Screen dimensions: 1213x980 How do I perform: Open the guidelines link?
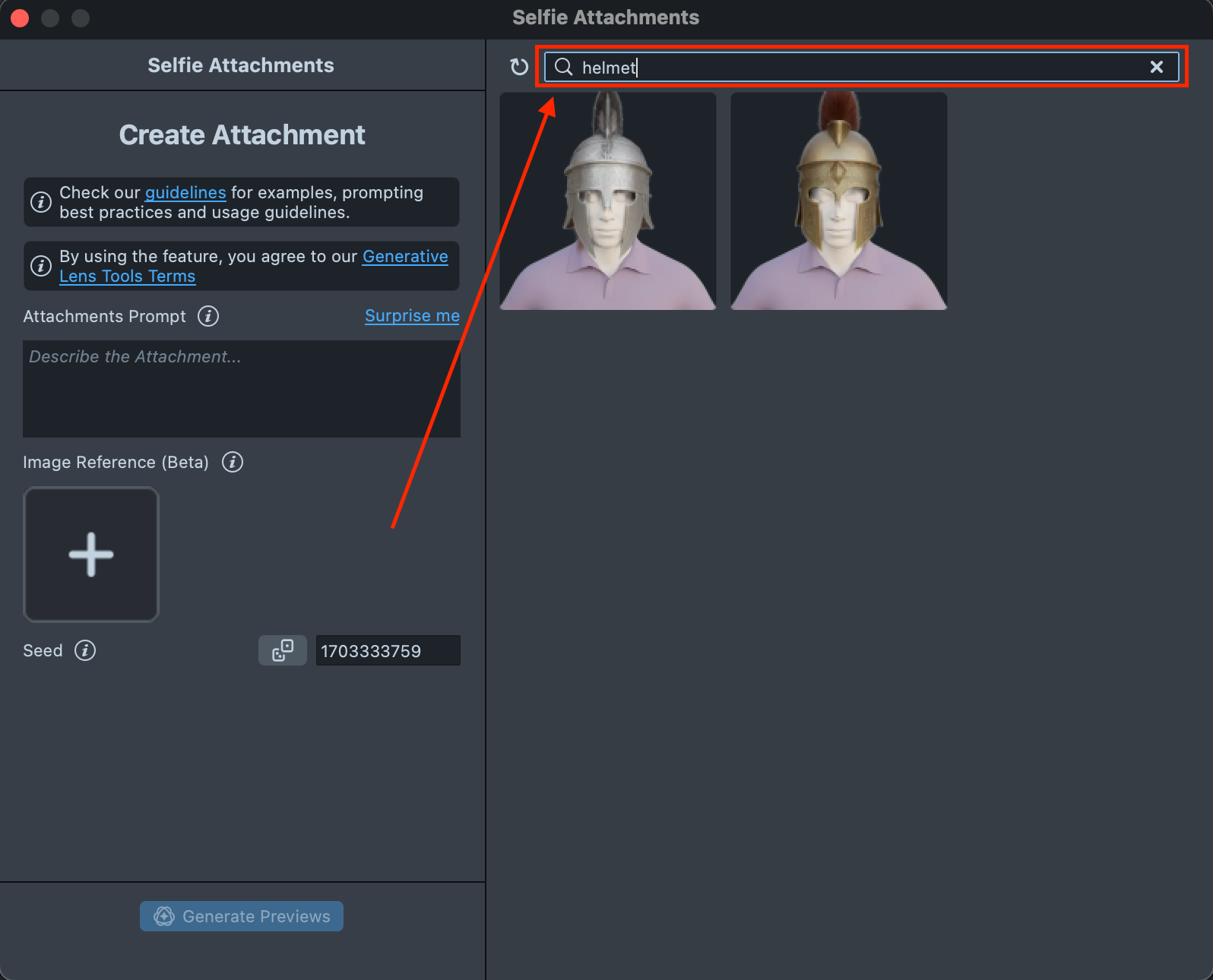coord(185,193)
